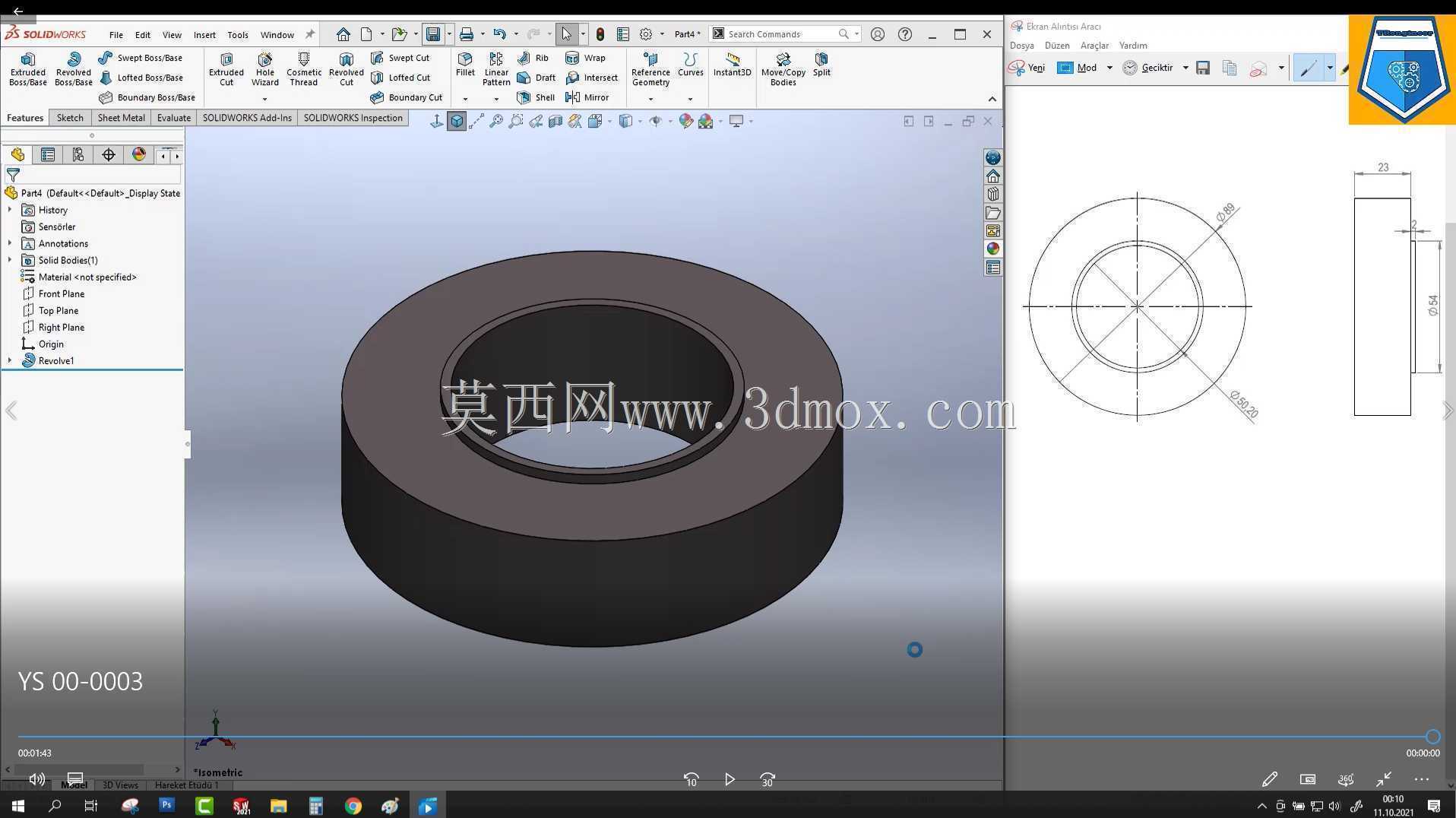The width and height of the screenshot is (1456, 818).
Task: Choose the Intersect tool
Action: click(x=591, y=78)
